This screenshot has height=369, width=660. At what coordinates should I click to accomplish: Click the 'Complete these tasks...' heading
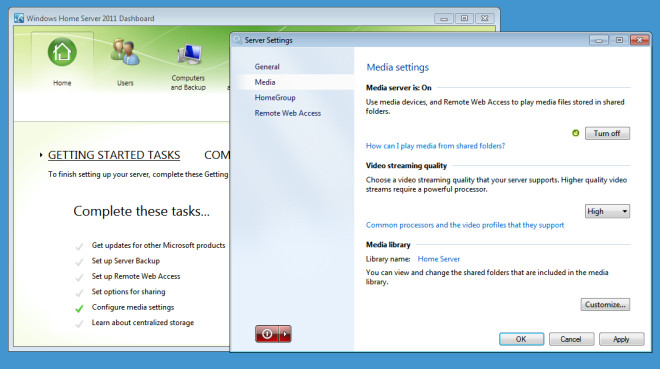141,211
